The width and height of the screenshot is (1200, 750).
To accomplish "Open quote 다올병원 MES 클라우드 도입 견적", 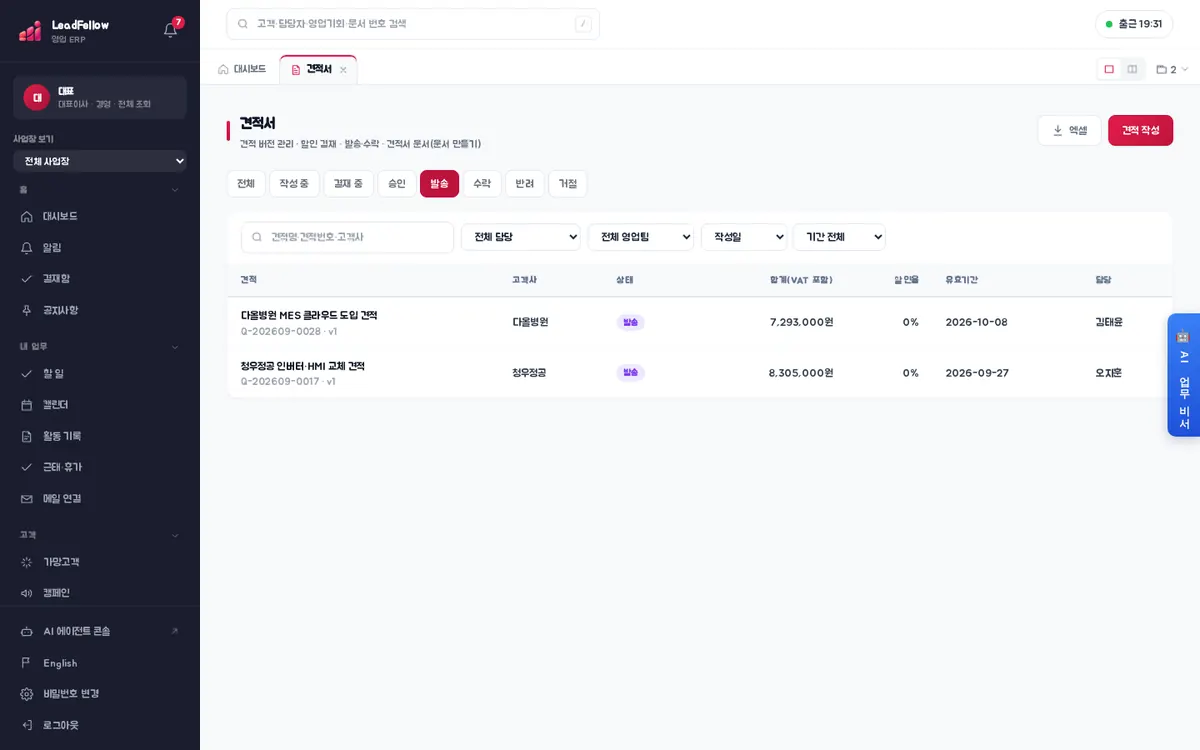I will (x=309, y=315).
